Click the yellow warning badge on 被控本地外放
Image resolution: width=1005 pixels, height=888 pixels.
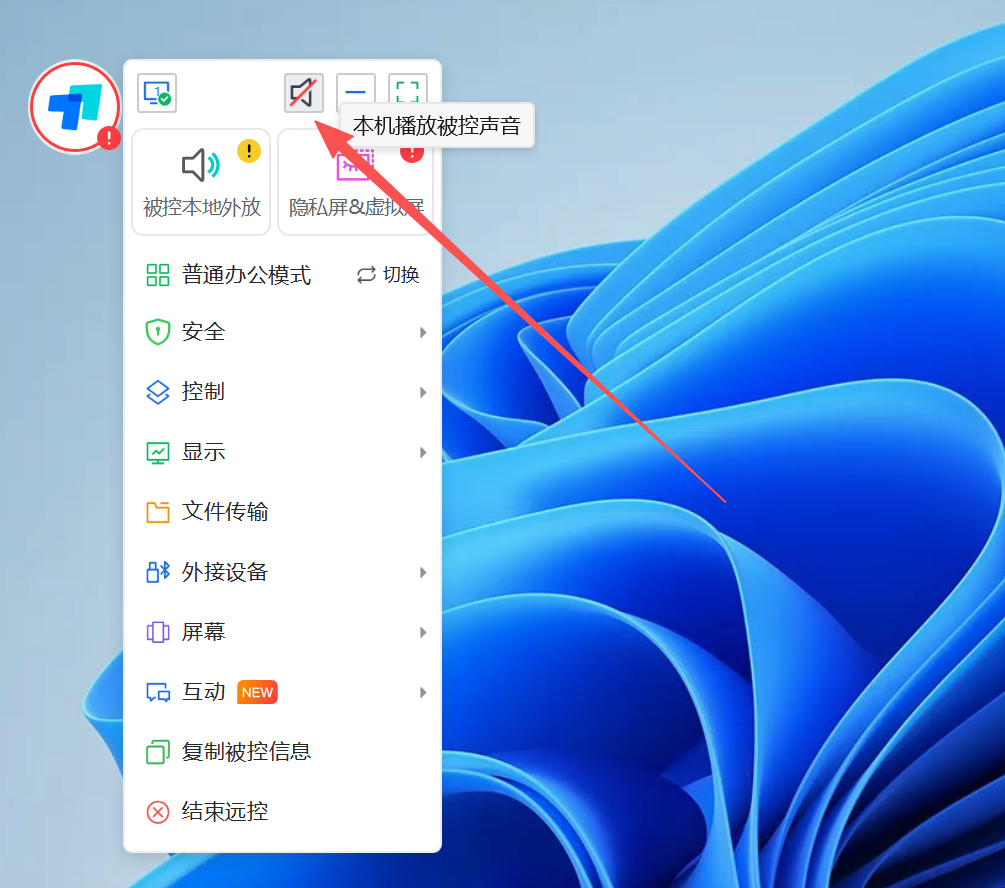click(249, 151)
